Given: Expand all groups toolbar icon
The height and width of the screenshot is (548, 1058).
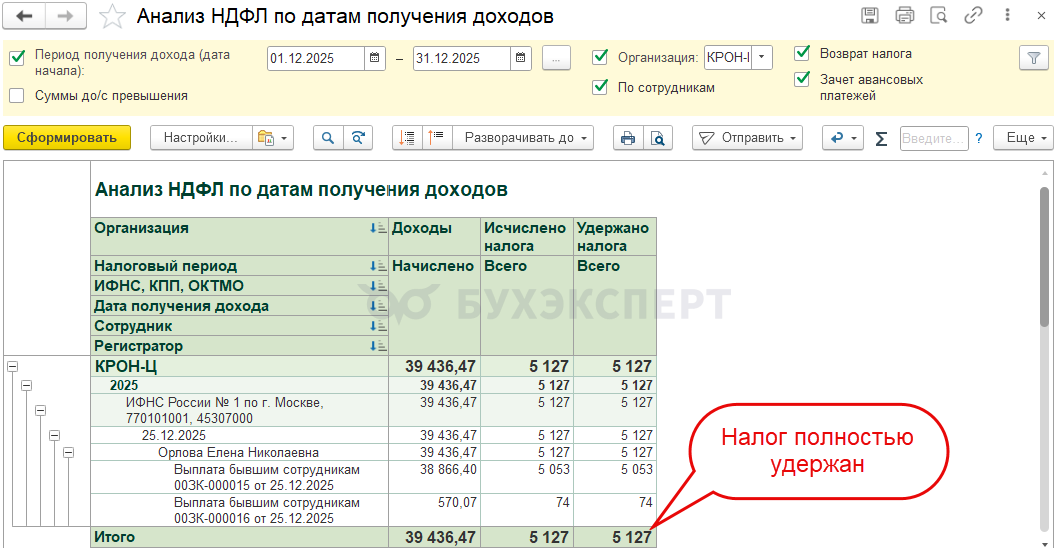Looking at the screenshot, I should 437,138.
